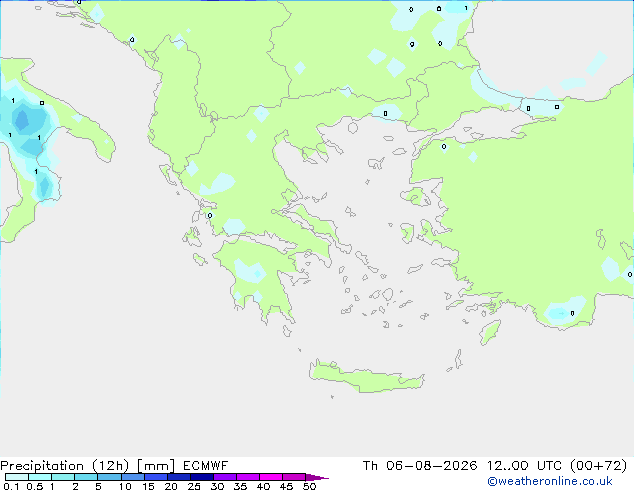Click the date "Th 06-08-2026"

click(x=420, y=466)
